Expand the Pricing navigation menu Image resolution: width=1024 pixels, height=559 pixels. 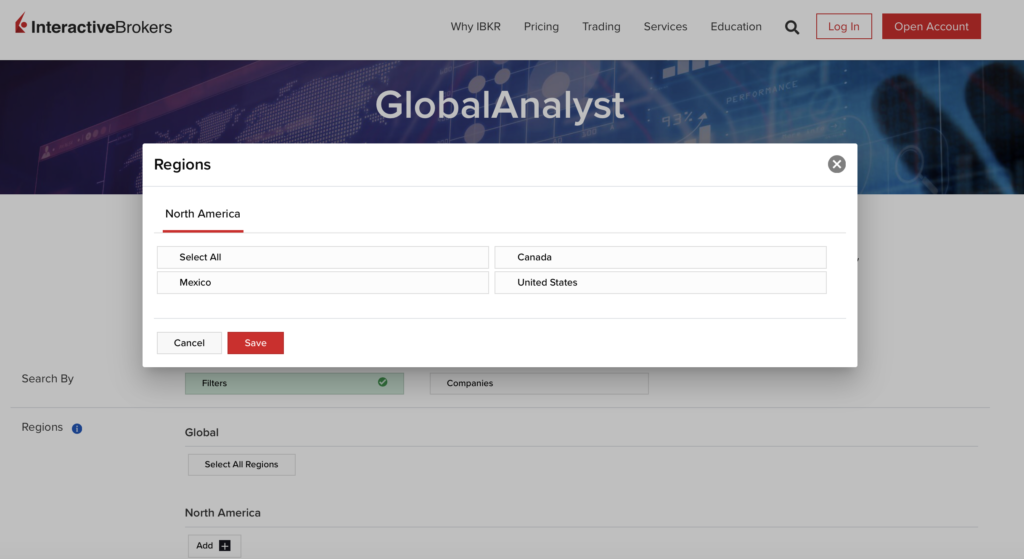coord(541,27)
